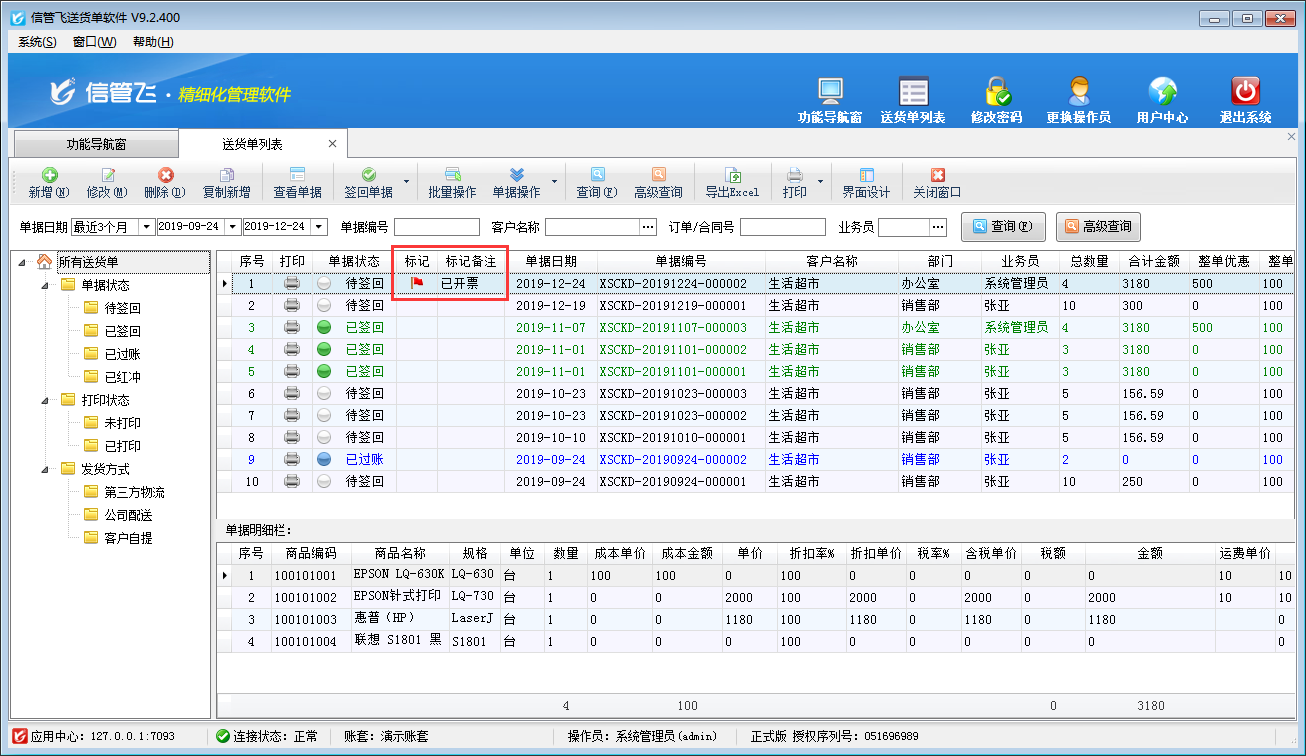
Task: Open dropdown arrow beside 签回单据
Action: click(x=406, y=182)
